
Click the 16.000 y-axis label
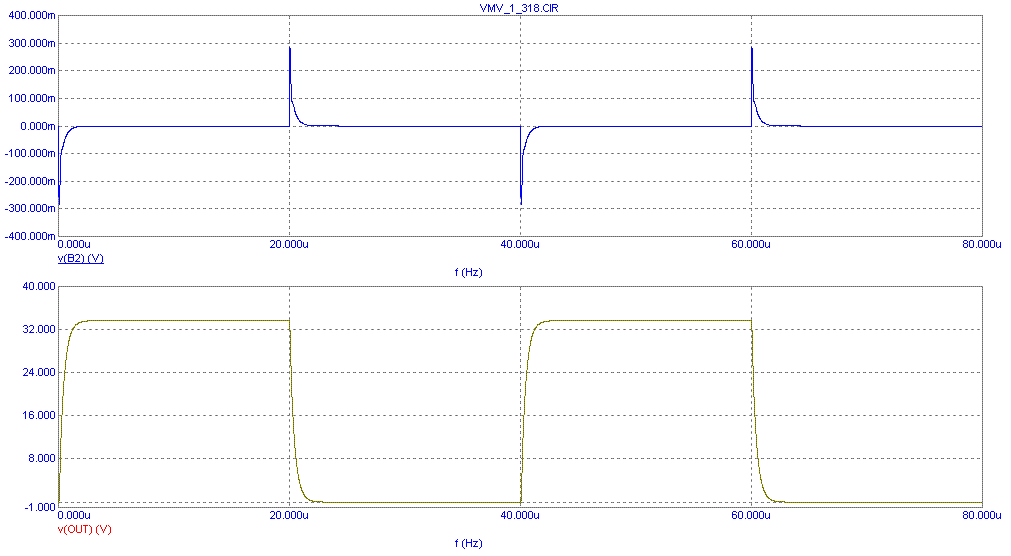pyautogui.click(x=39, y=415)
